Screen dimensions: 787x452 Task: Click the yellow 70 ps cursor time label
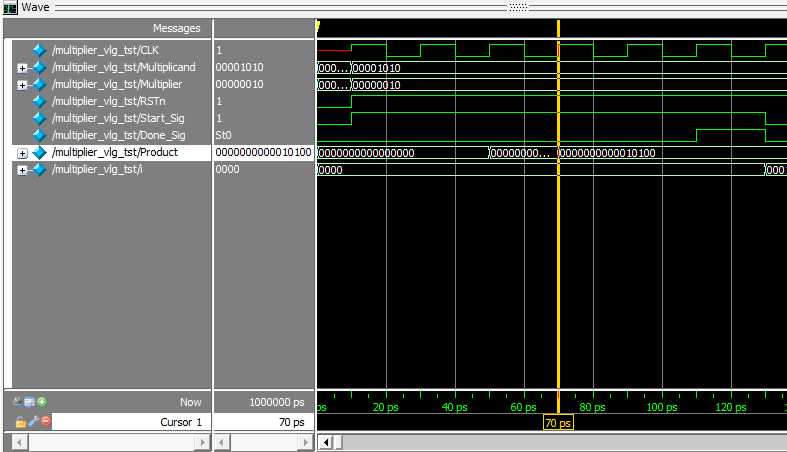pos(558,423)
